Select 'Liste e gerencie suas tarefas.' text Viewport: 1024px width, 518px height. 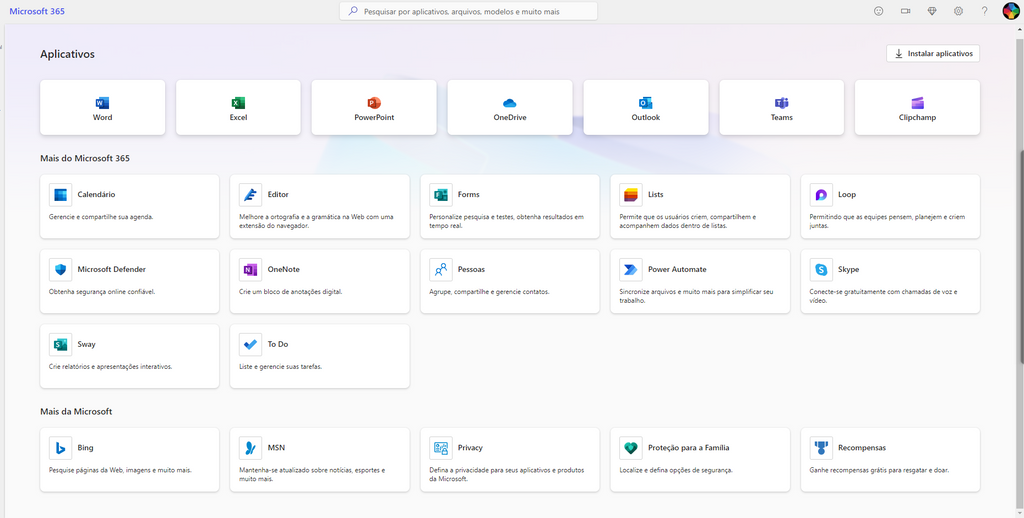[281, 367]
